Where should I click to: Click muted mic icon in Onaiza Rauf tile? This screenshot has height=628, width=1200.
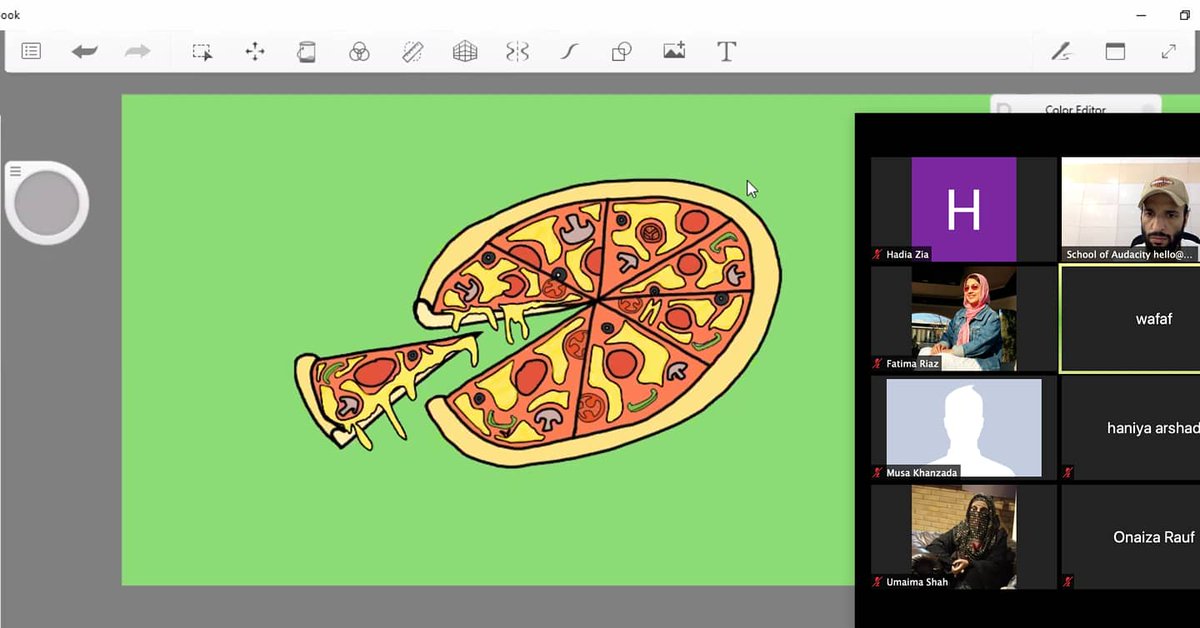pos(1068,581)
